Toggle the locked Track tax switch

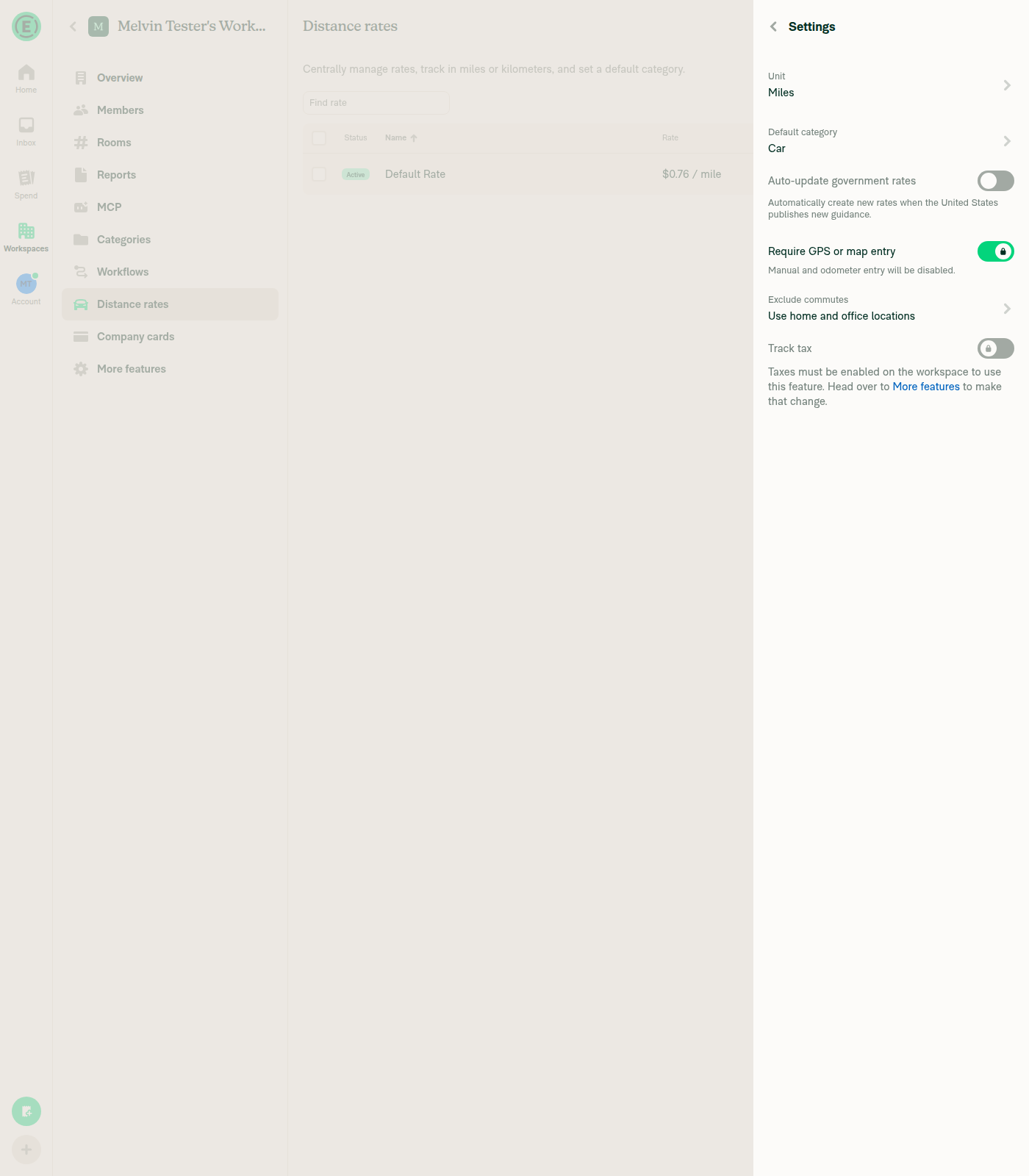click(x=996, y=348)
